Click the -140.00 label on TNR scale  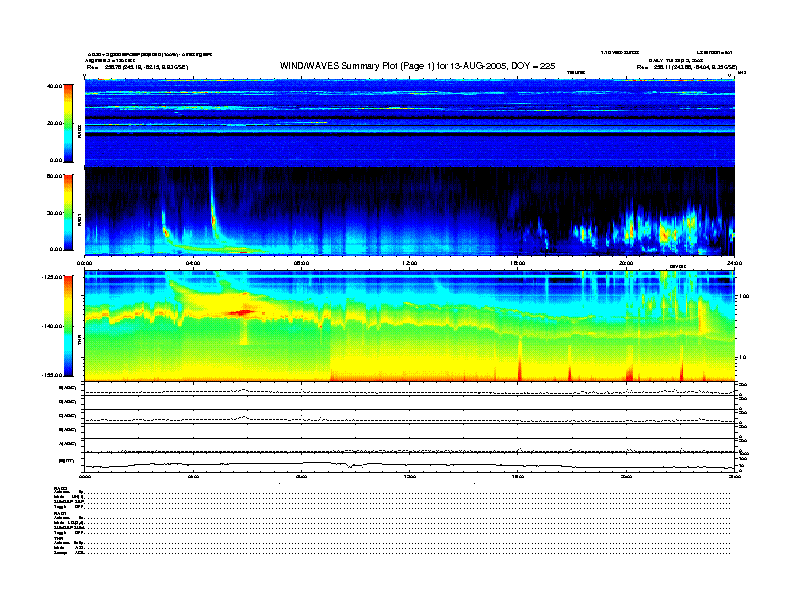point(52,326)
